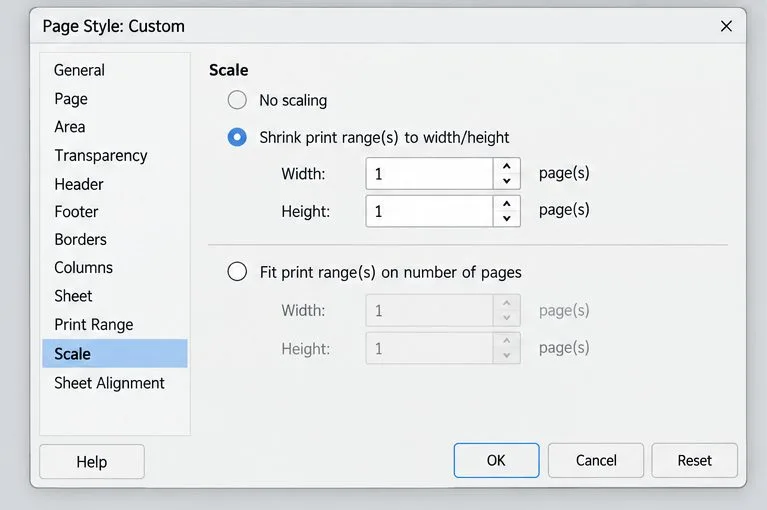Confirm with the OK button
The height and width of the screenshot is (510, 767).
[496, 460]
